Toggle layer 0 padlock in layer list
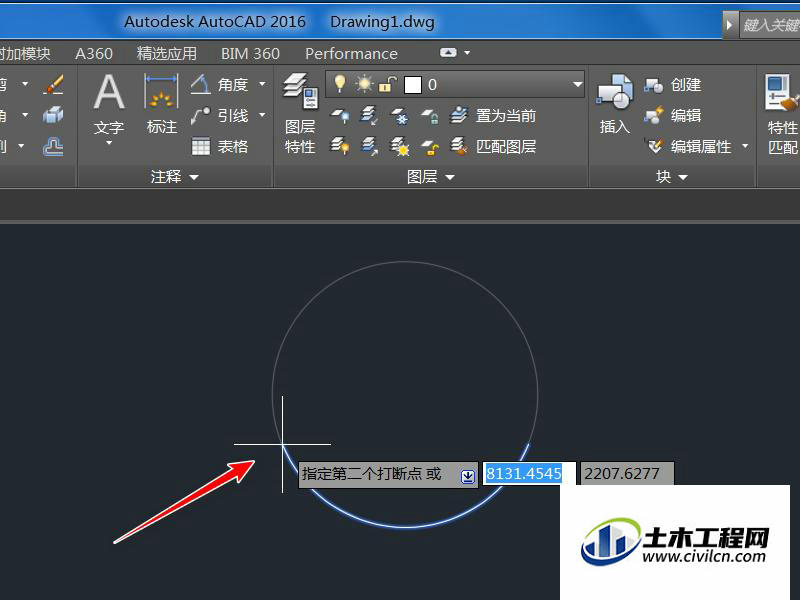800x600 pixels. [x=387, y=84]
